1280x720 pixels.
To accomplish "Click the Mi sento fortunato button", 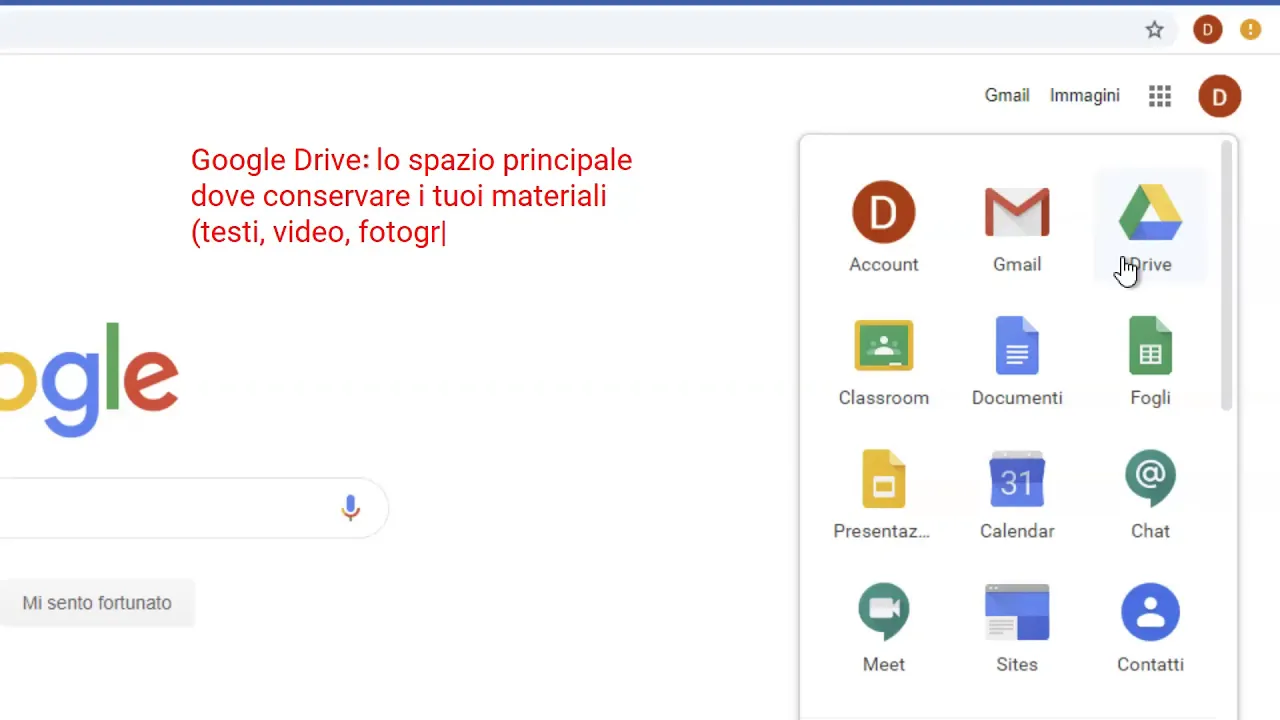I will (97, 603).
